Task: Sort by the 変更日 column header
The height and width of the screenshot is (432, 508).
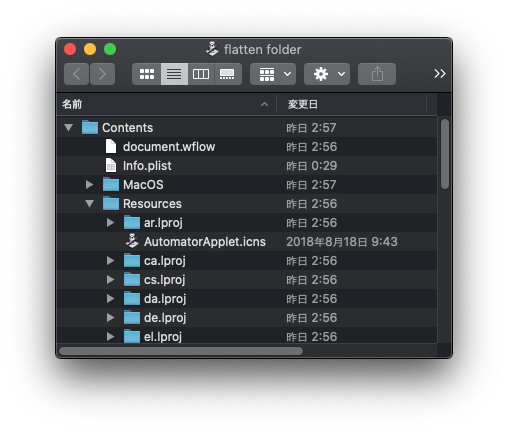Action: tap(352, 104)
